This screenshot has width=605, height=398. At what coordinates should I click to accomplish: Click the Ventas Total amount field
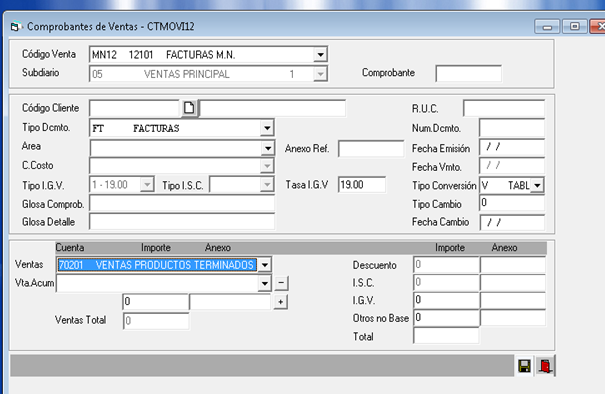(156, 321)
